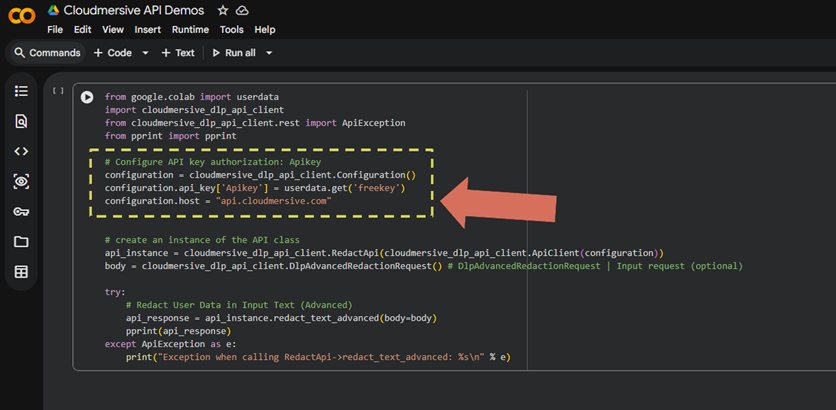
Task: Open the File menu
Action: click(55, 30)
